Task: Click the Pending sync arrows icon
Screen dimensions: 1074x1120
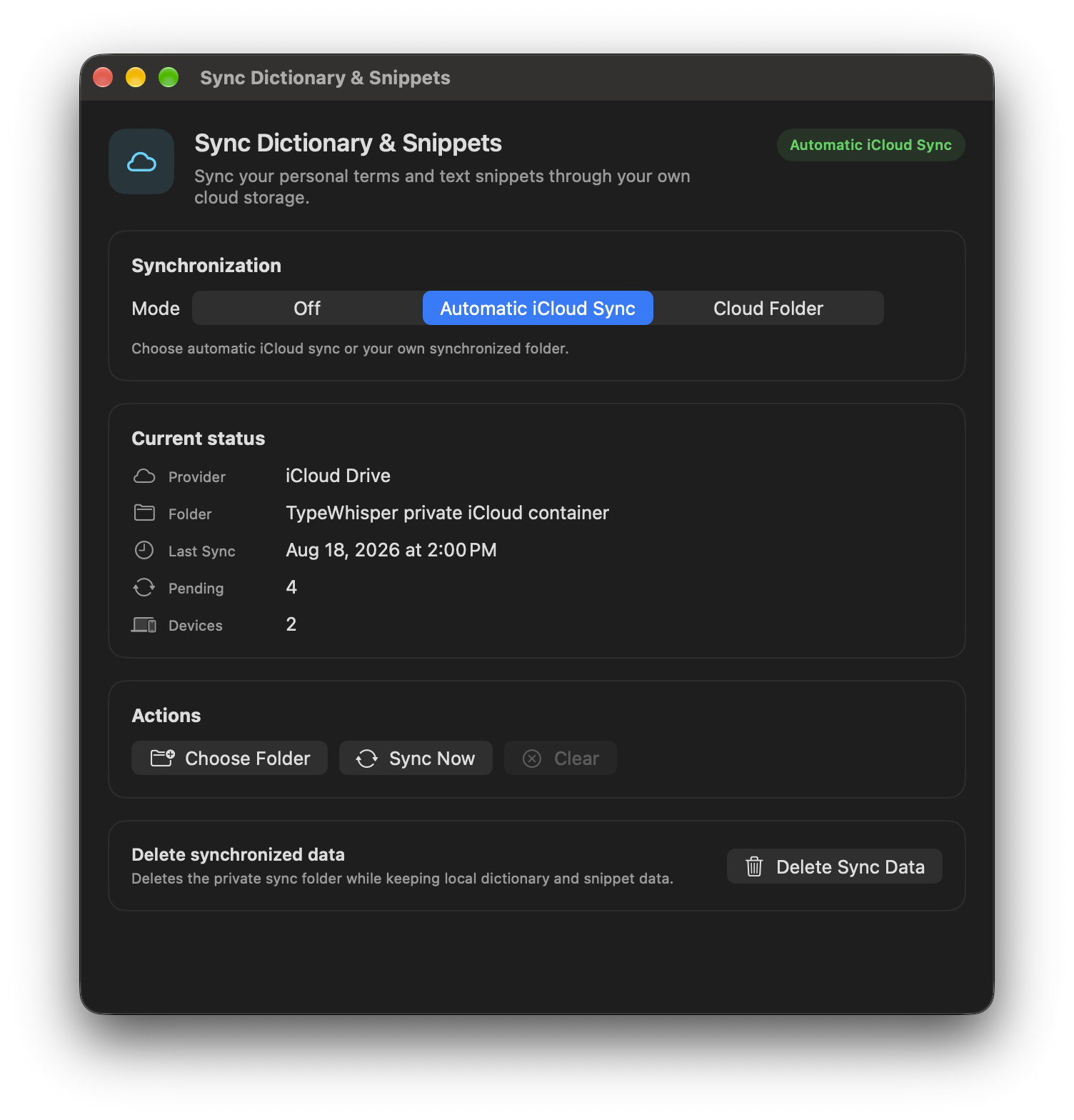Action: pos(144,587)
